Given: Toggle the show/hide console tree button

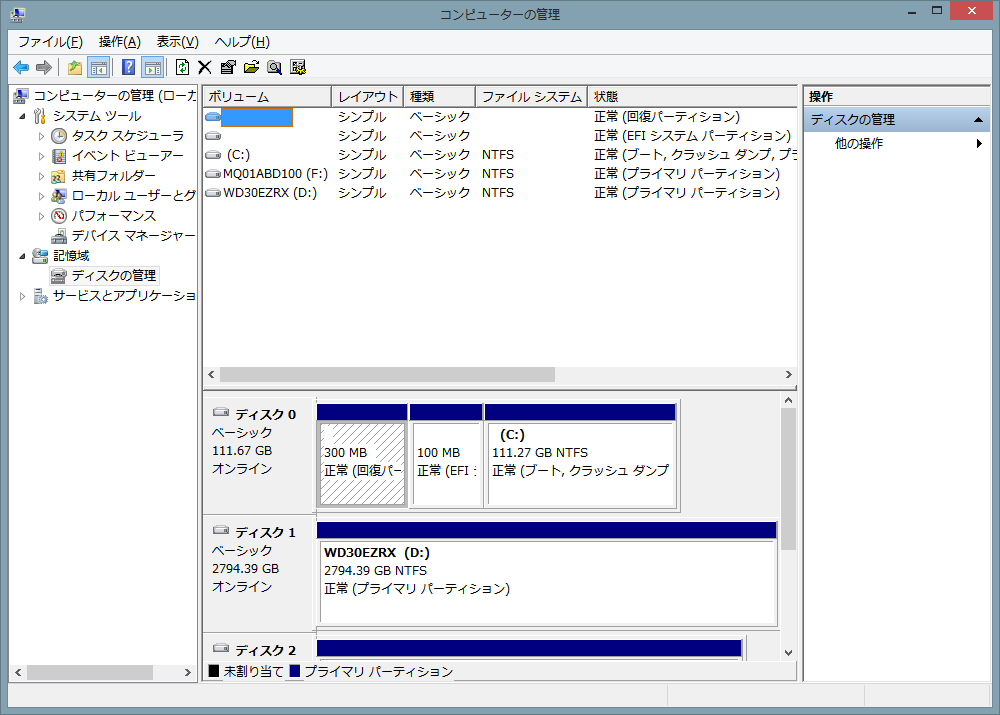Looking at the screenshot, I should [99, 67].
